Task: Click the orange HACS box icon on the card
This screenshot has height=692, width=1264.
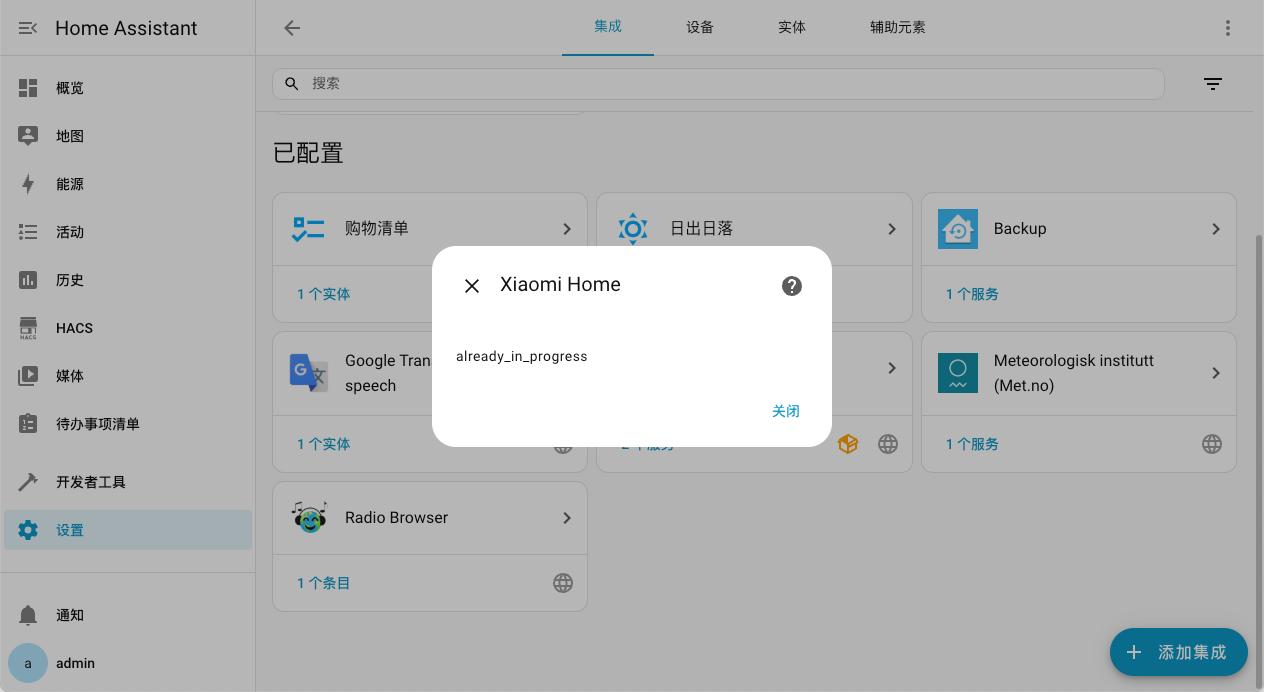Action: pos(848,443)
